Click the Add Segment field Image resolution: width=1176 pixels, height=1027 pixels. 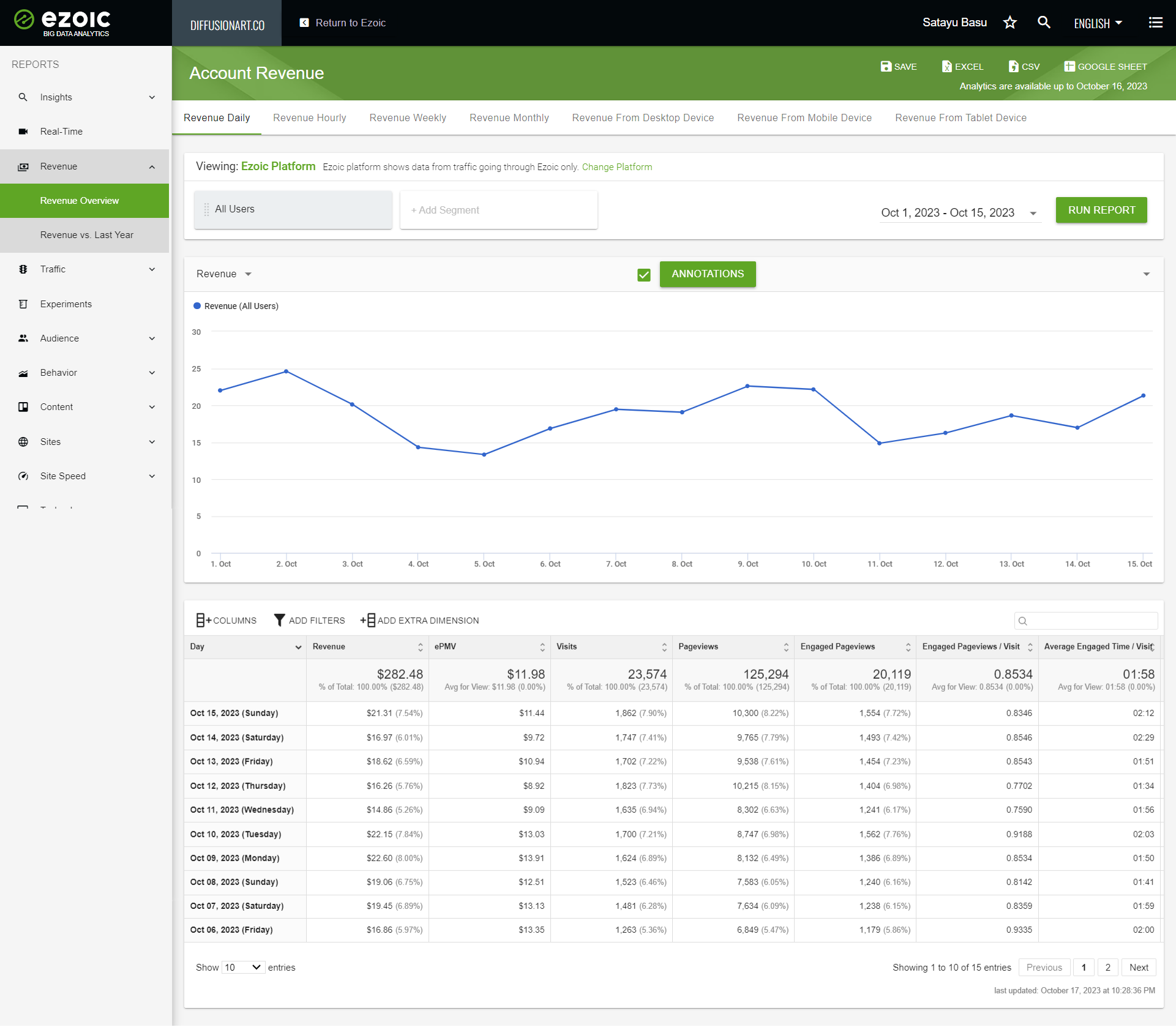pos(498,210)
